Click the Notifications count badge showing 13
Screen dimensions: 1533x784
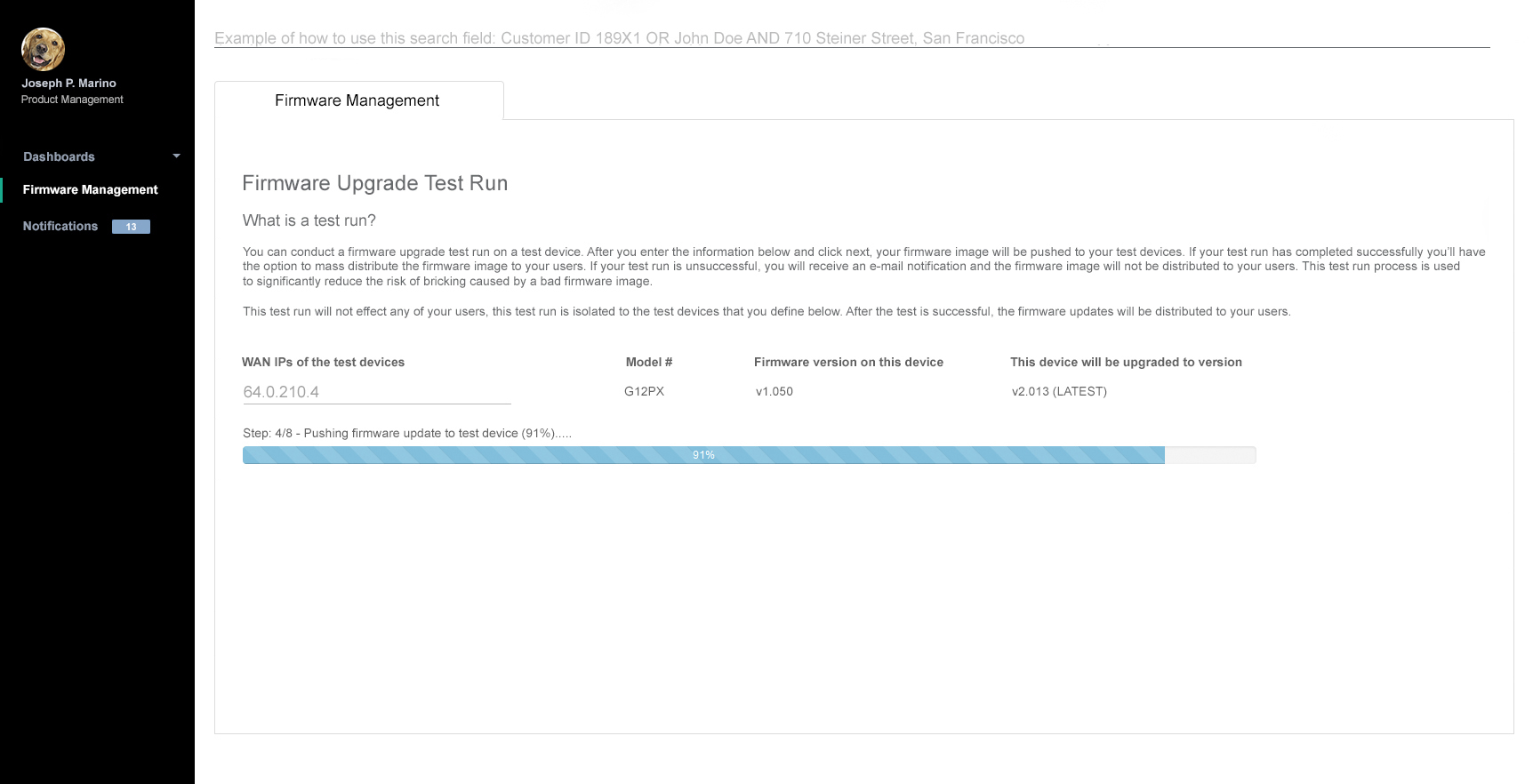131,227
